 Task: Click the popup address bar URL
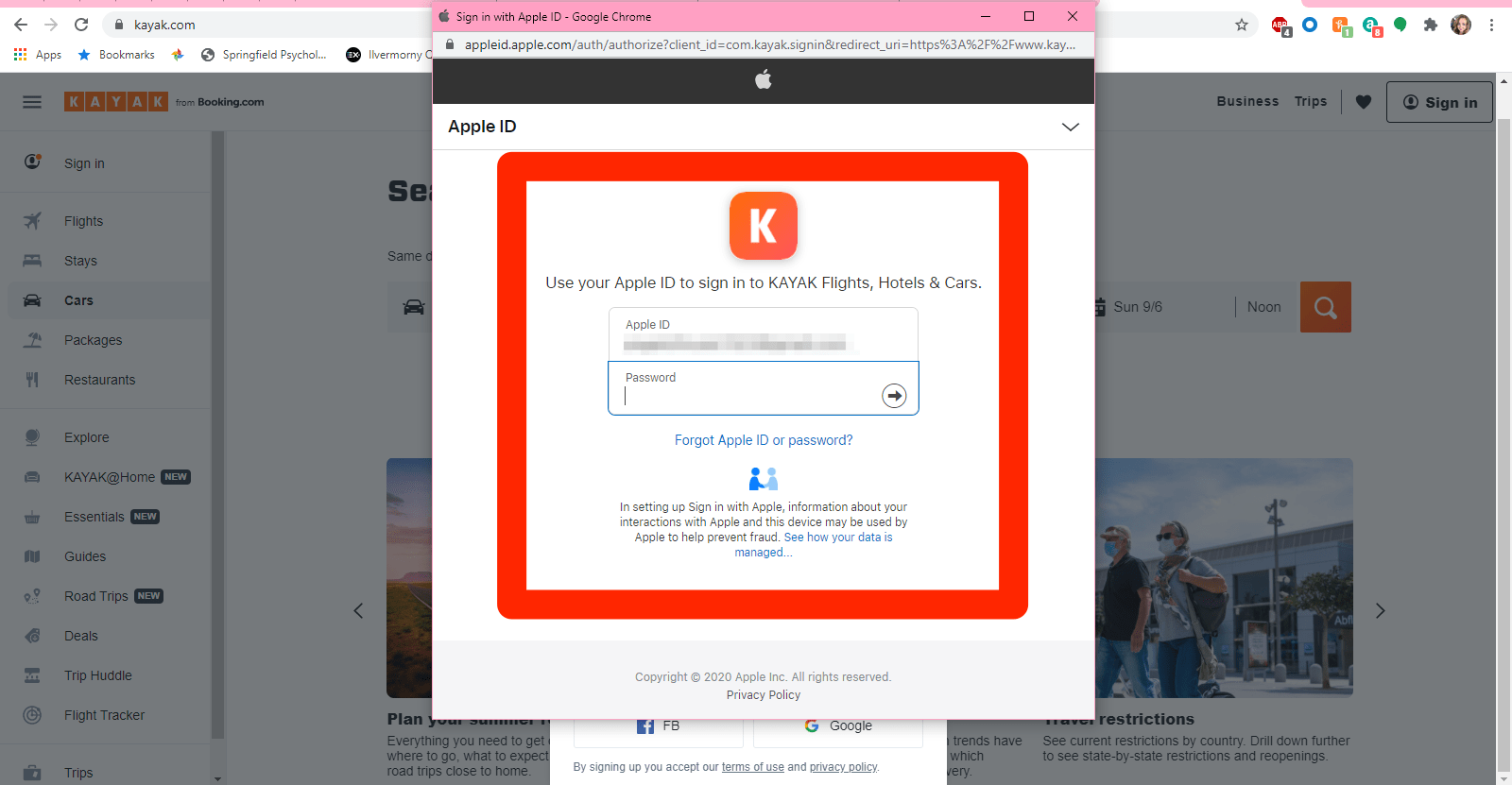point(769,44)
